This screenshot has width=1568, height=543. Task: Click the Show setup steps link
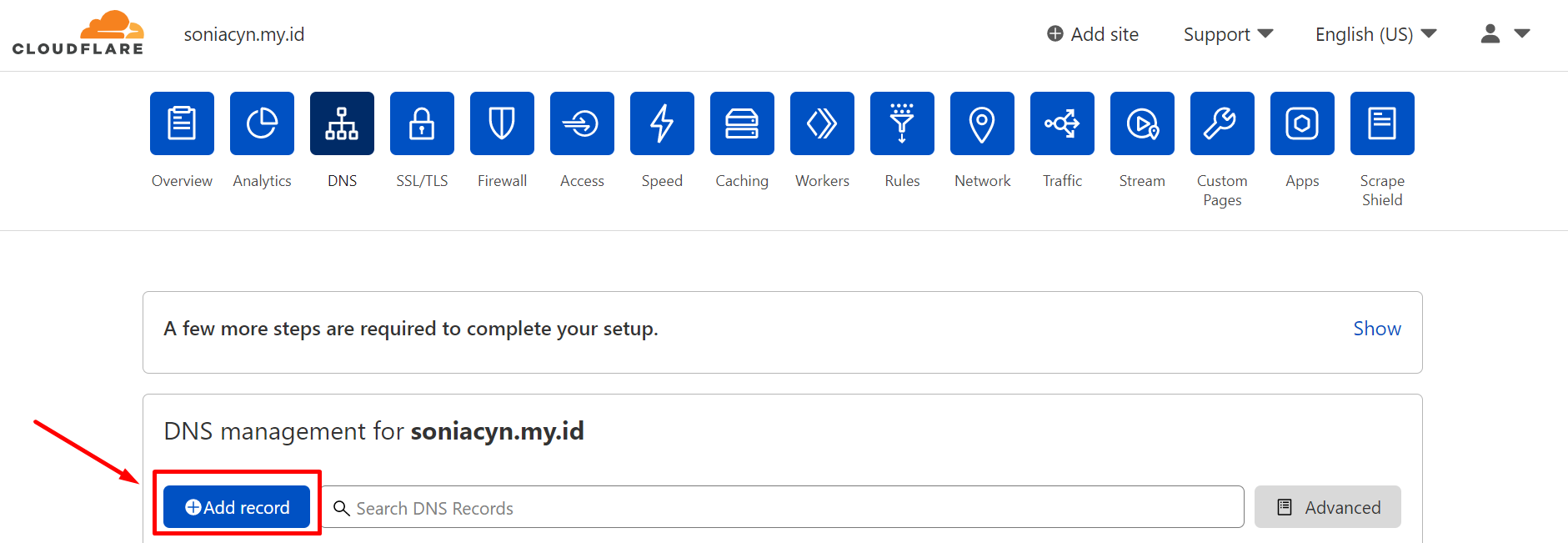point(1377,329)
